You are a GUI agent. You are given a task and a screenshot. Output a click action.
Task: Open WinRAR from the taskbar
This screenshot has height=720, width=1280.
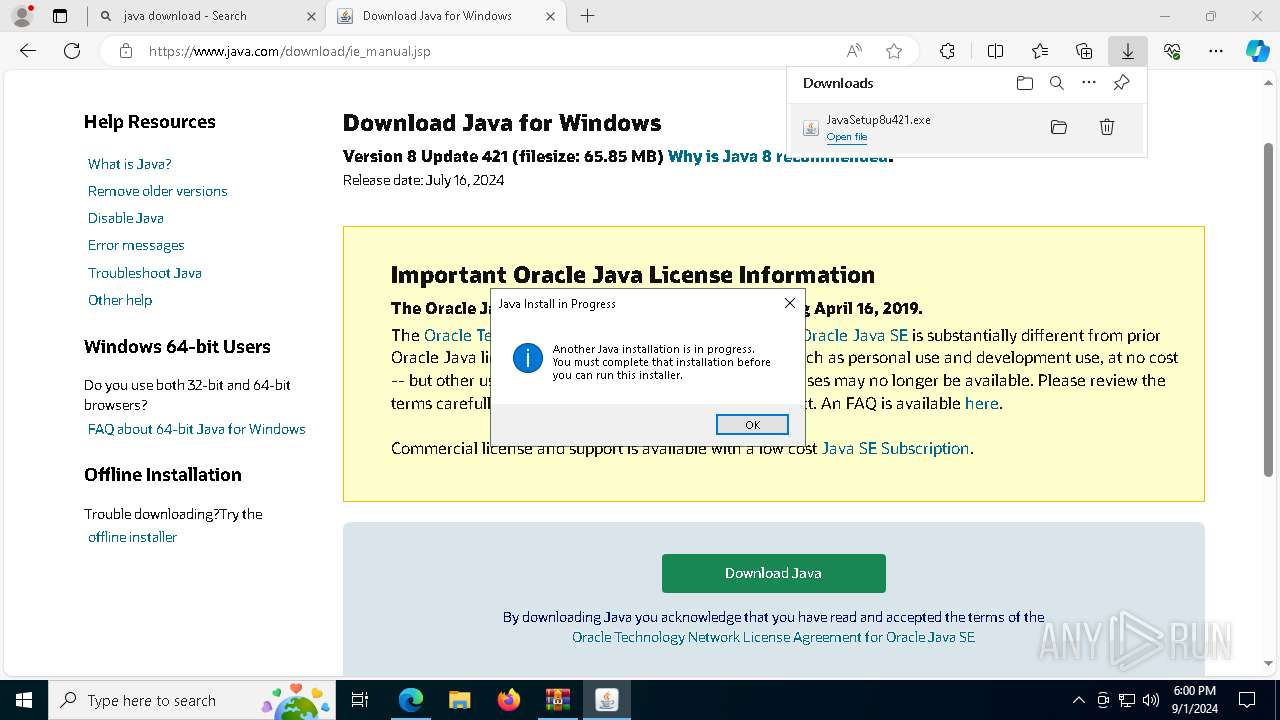pyautogui.click(x=557, y=700)
